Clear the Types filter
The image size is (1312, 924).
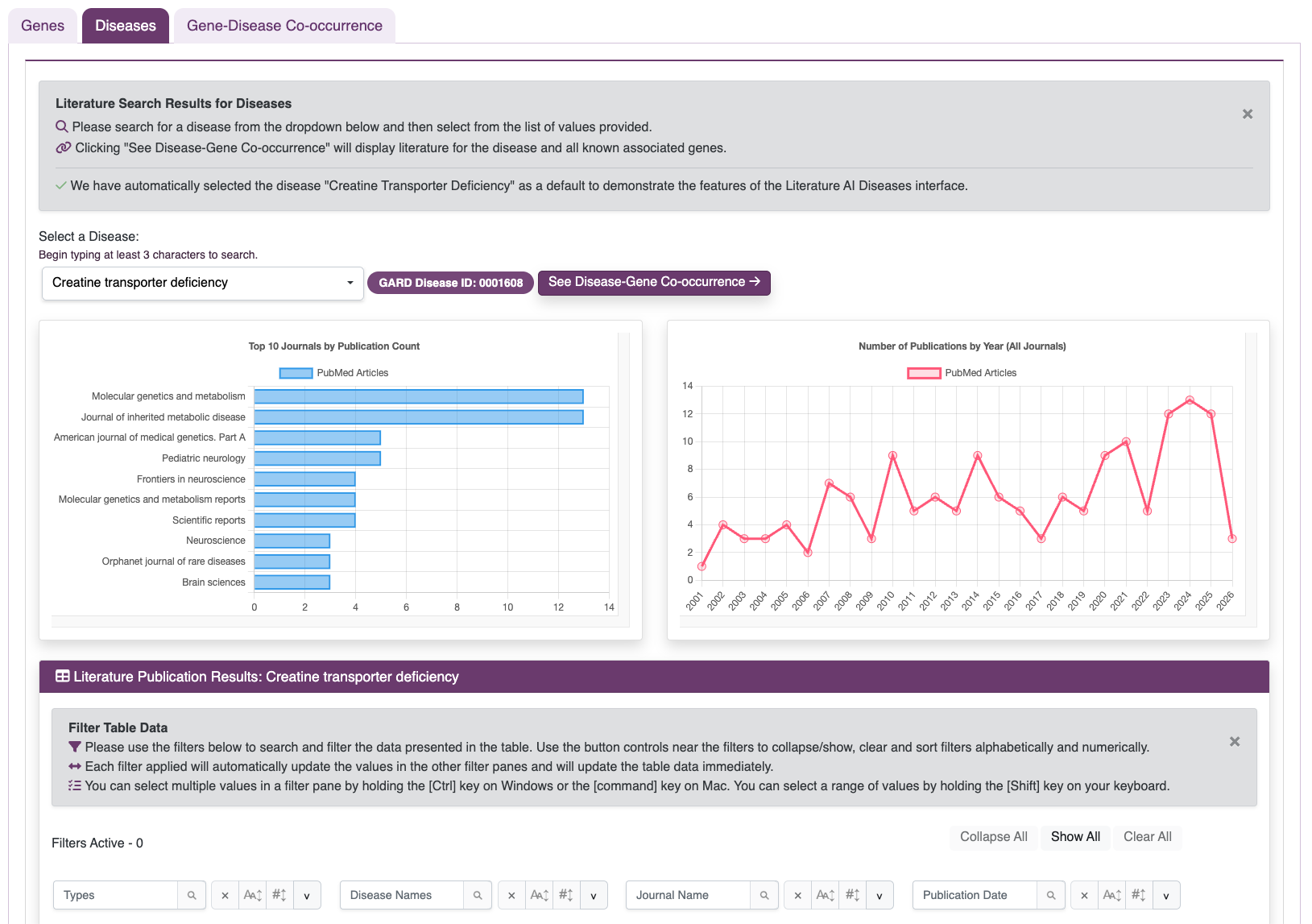click(x=225, y=895)
